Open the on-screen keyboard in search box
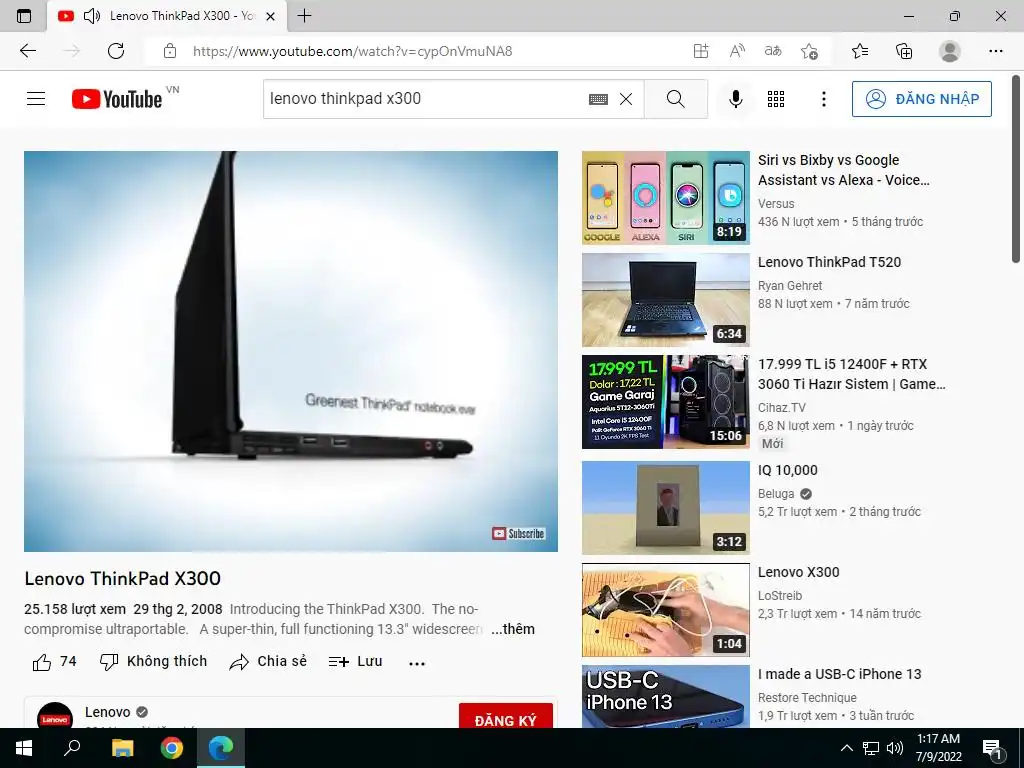1024x768 pixels. click(x=598, y=99)
